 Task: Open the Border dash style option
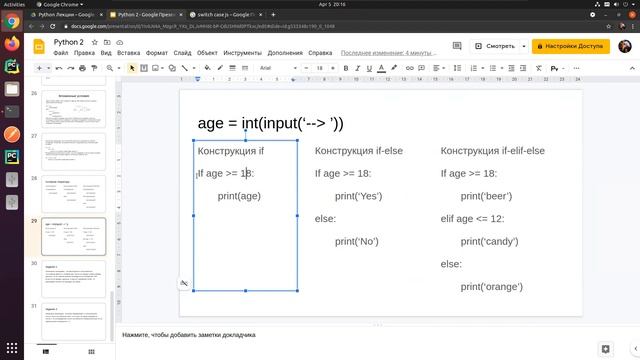pyautogui.click(x=245, y=68)
